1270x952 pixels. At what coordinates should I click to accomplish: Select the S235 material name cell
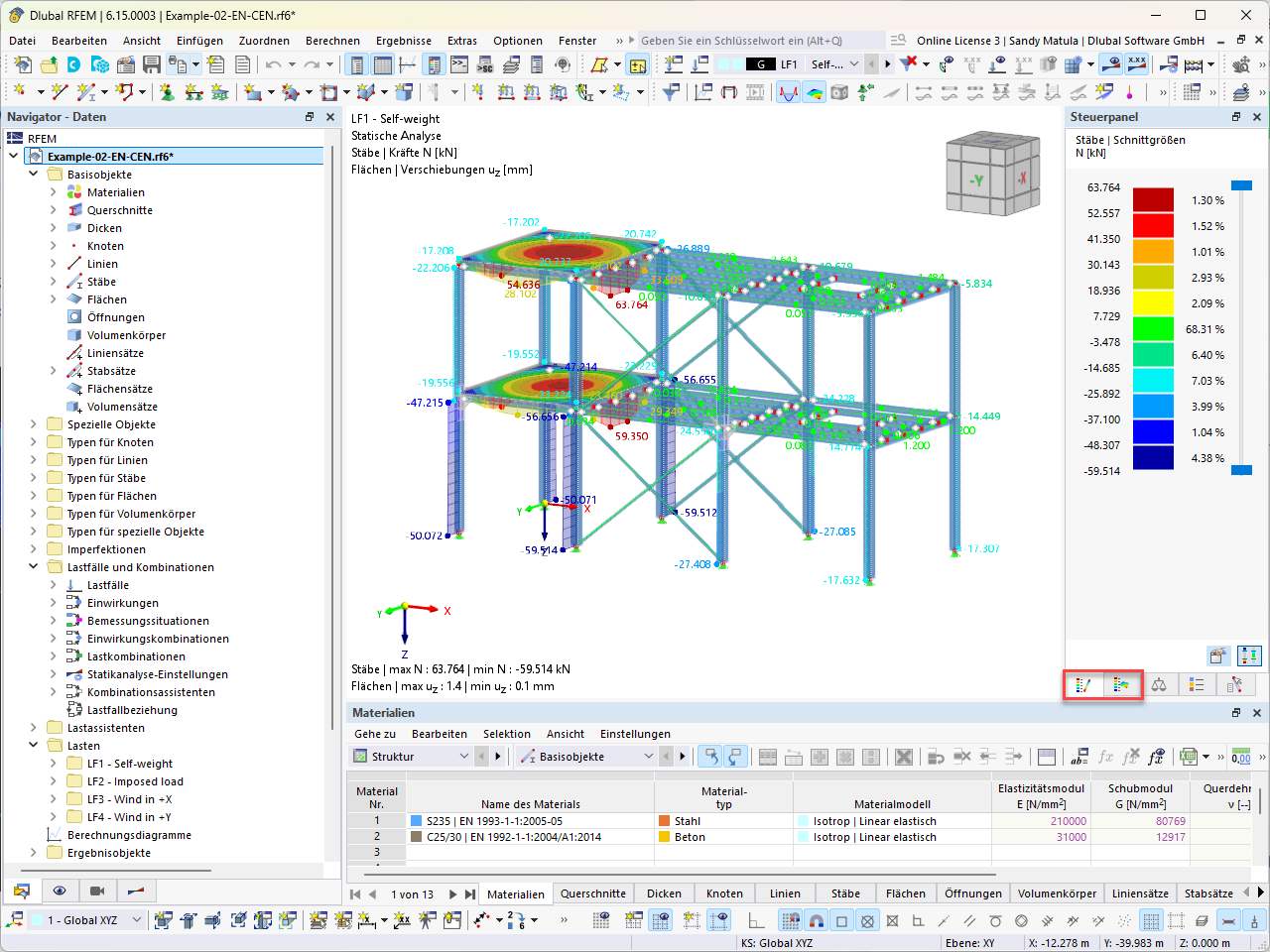pos(530,821)
